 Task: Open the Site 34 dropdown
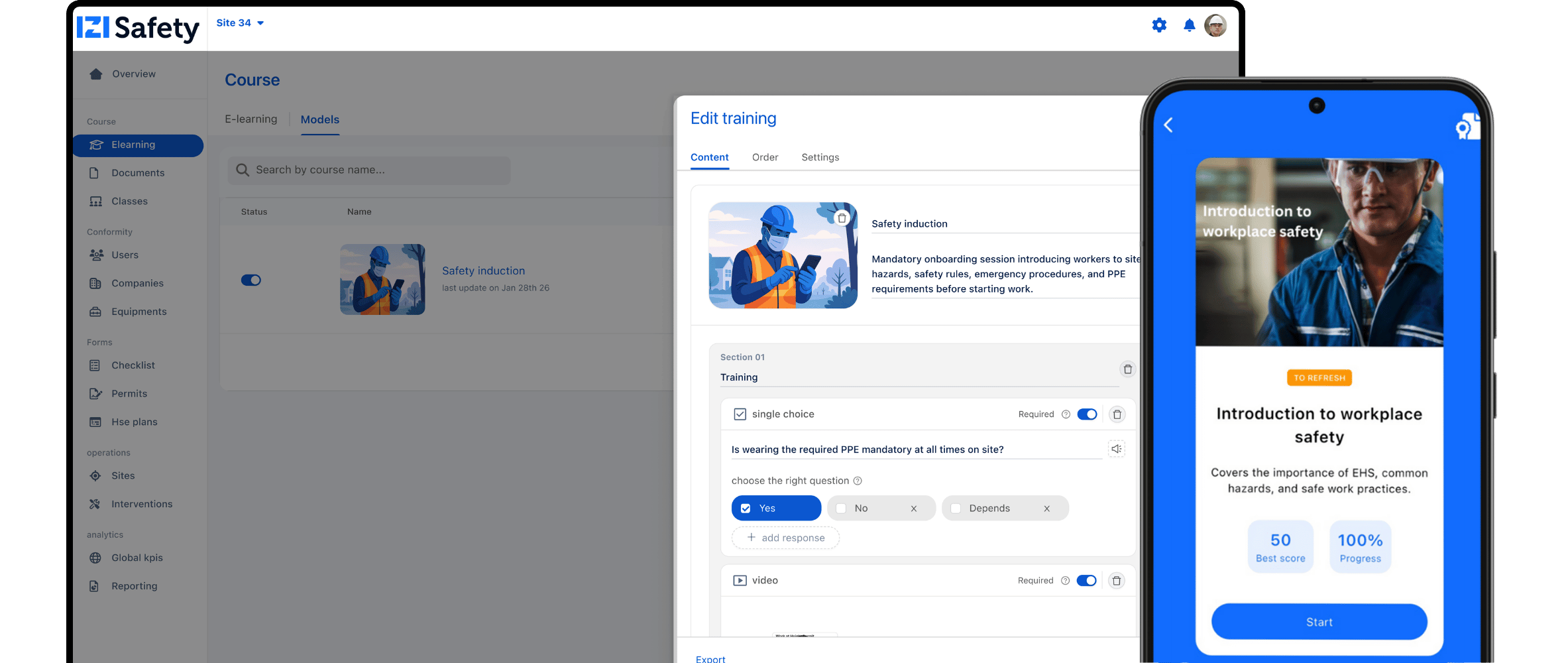[240, 23]
